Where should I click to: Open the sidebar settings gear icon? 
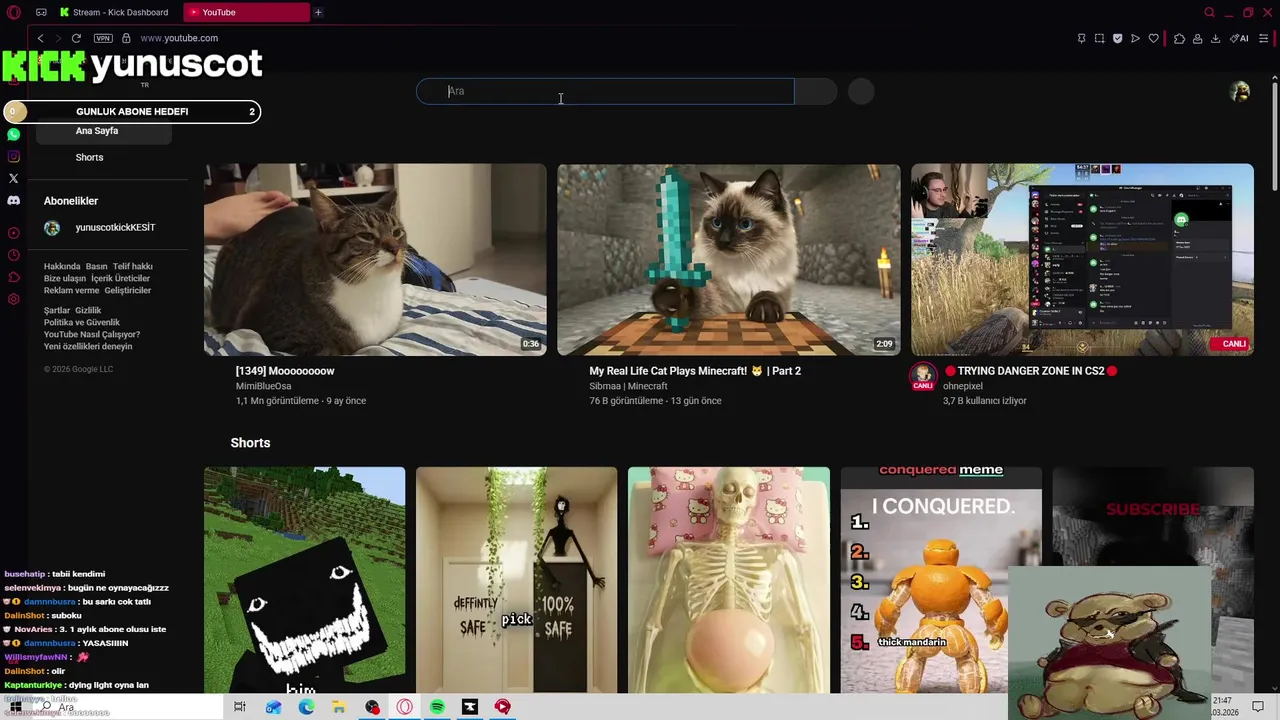point(13,299)
